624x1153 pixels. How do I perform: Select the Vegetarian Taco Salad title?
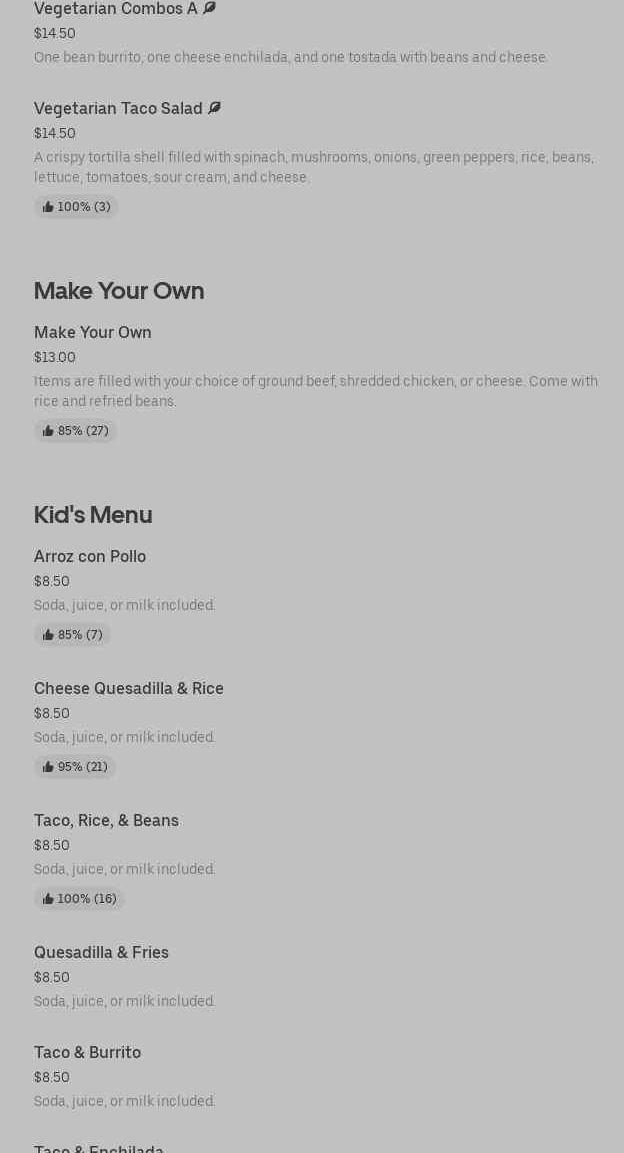point(118,108)
